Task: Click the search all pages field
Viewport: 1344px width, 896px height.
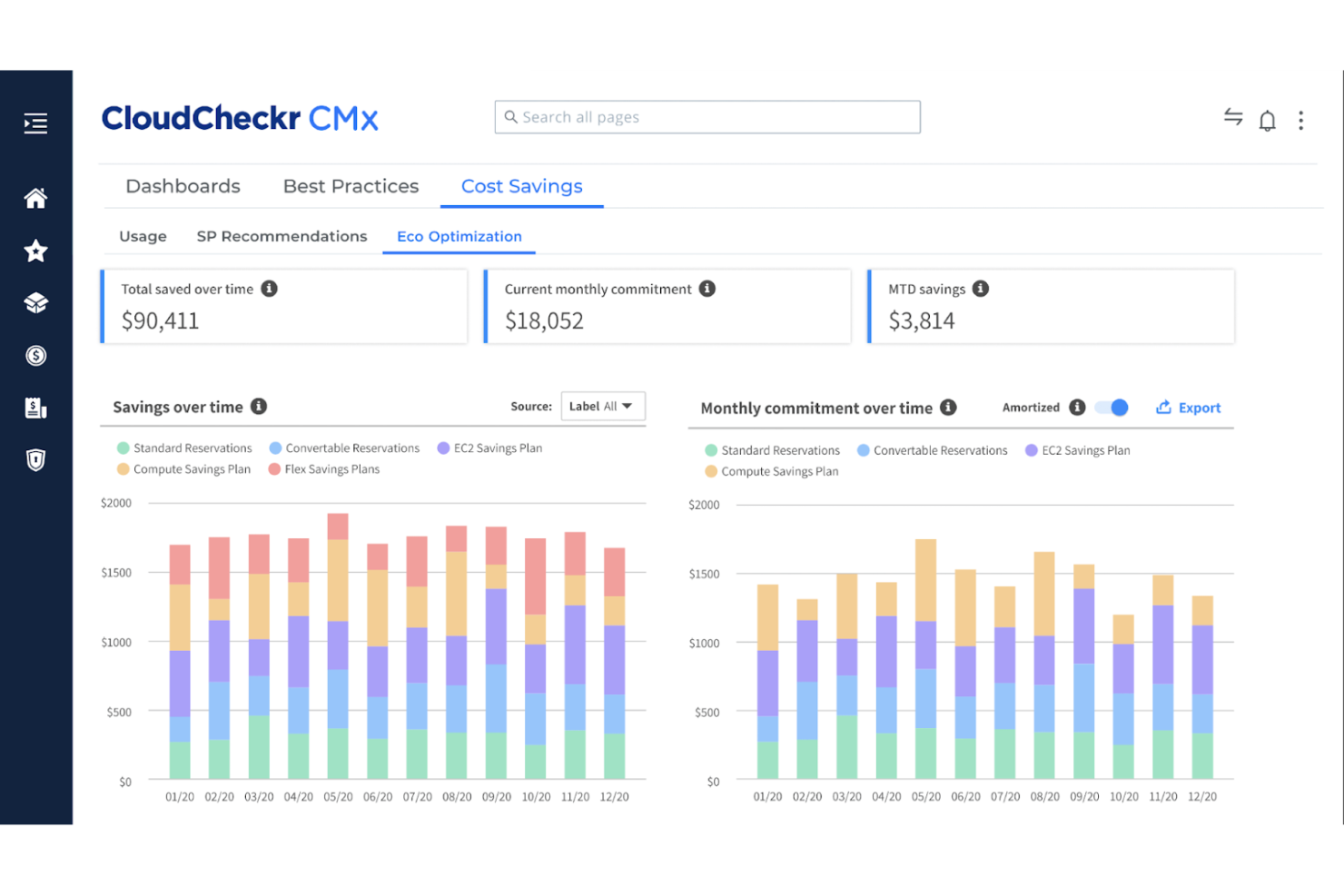Action: pos(707,116)
